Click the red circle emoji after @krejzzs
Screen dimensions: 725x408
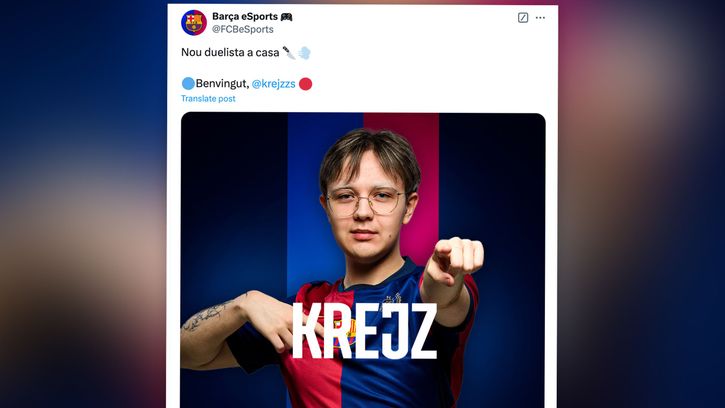click(x=306, y=84)
